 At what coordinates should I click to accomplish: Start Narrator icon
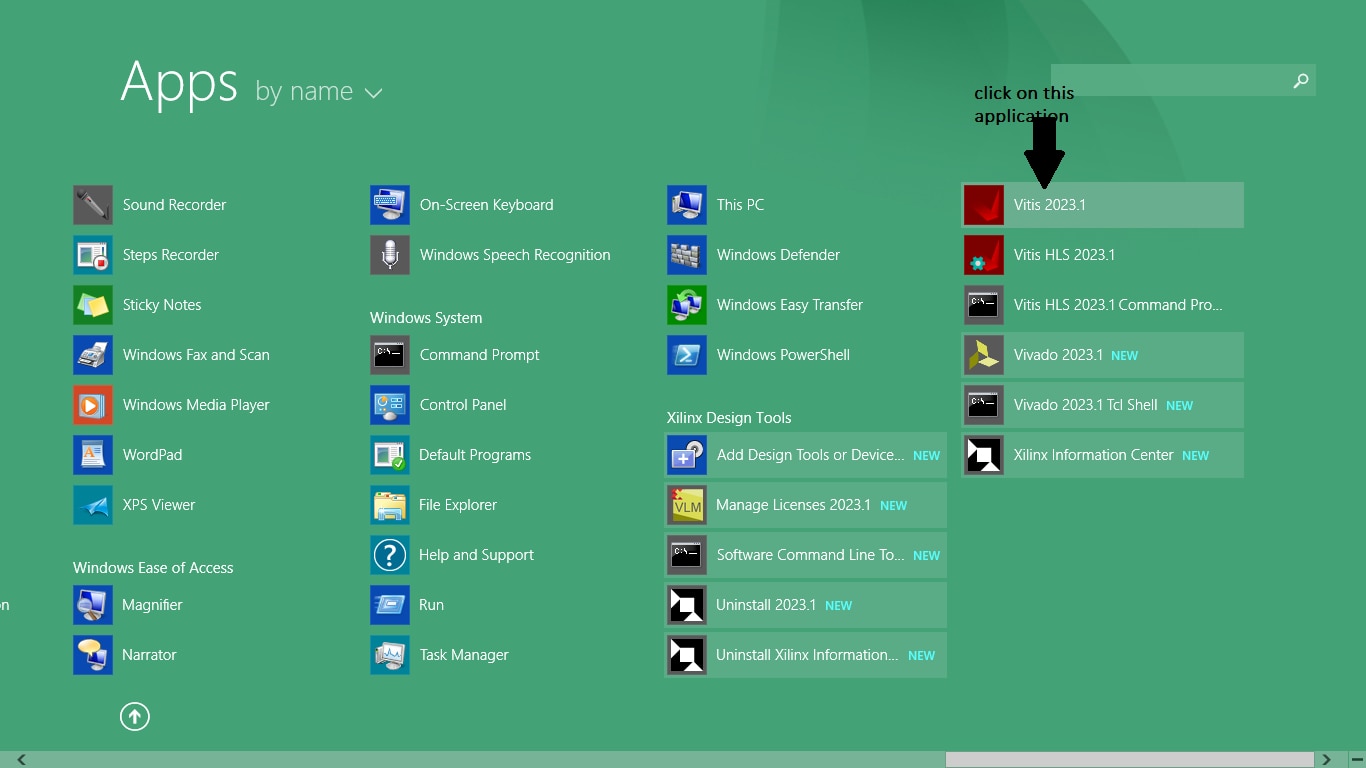(x=93, y=655)
